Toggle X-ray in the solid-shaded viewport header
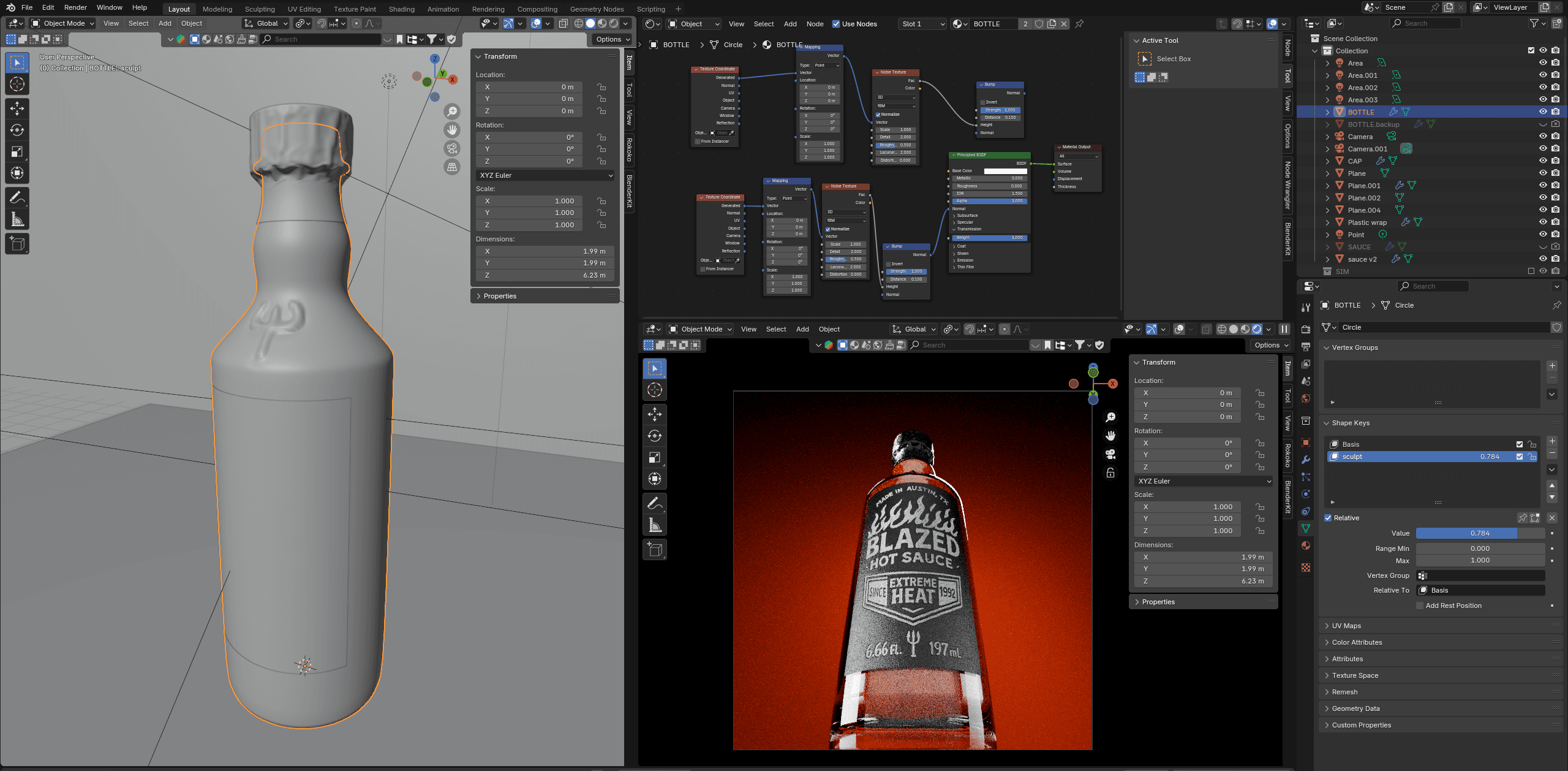The width and height of the screenshot is (1568, 771). [x=563, y=23]
